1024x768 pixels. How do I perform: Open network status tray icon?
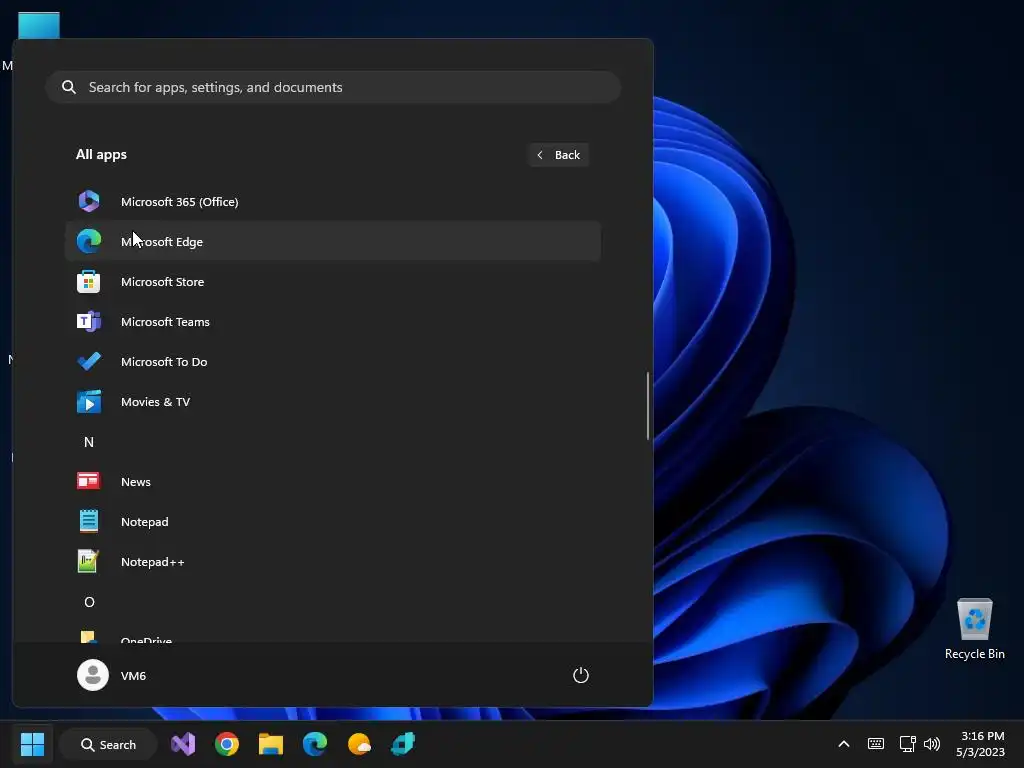(907, 744)
